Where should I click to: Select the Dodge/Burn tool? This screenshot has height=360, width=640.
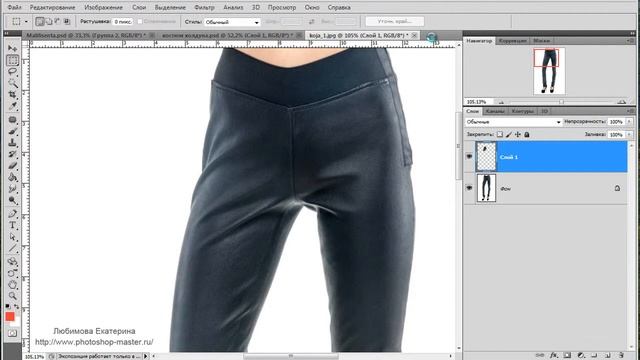click(x=12, y=200)
